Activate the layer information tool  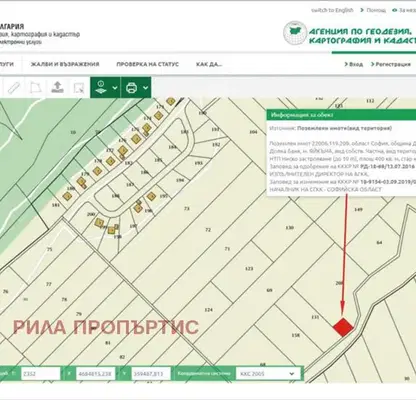click(x=101, y=88)
